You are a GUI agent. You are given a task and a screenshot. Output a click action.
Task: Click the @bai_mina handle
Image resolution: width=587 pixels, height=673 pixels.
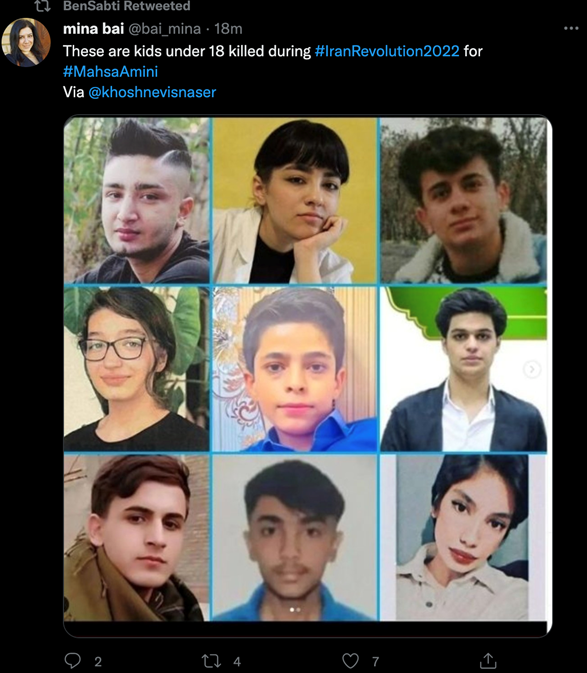point(164,29)
